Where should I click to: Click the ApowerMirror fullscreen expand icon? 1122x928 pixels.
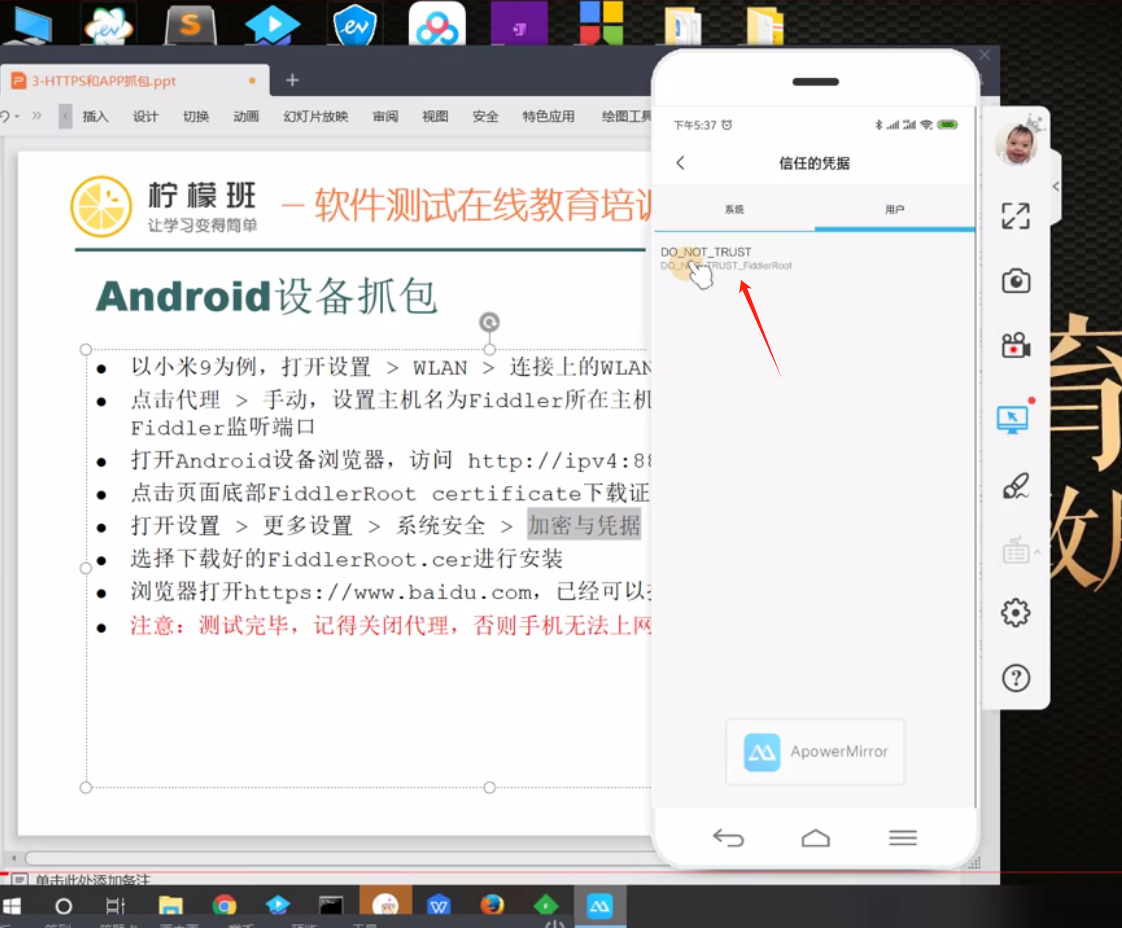click(x=1015, y=215)
